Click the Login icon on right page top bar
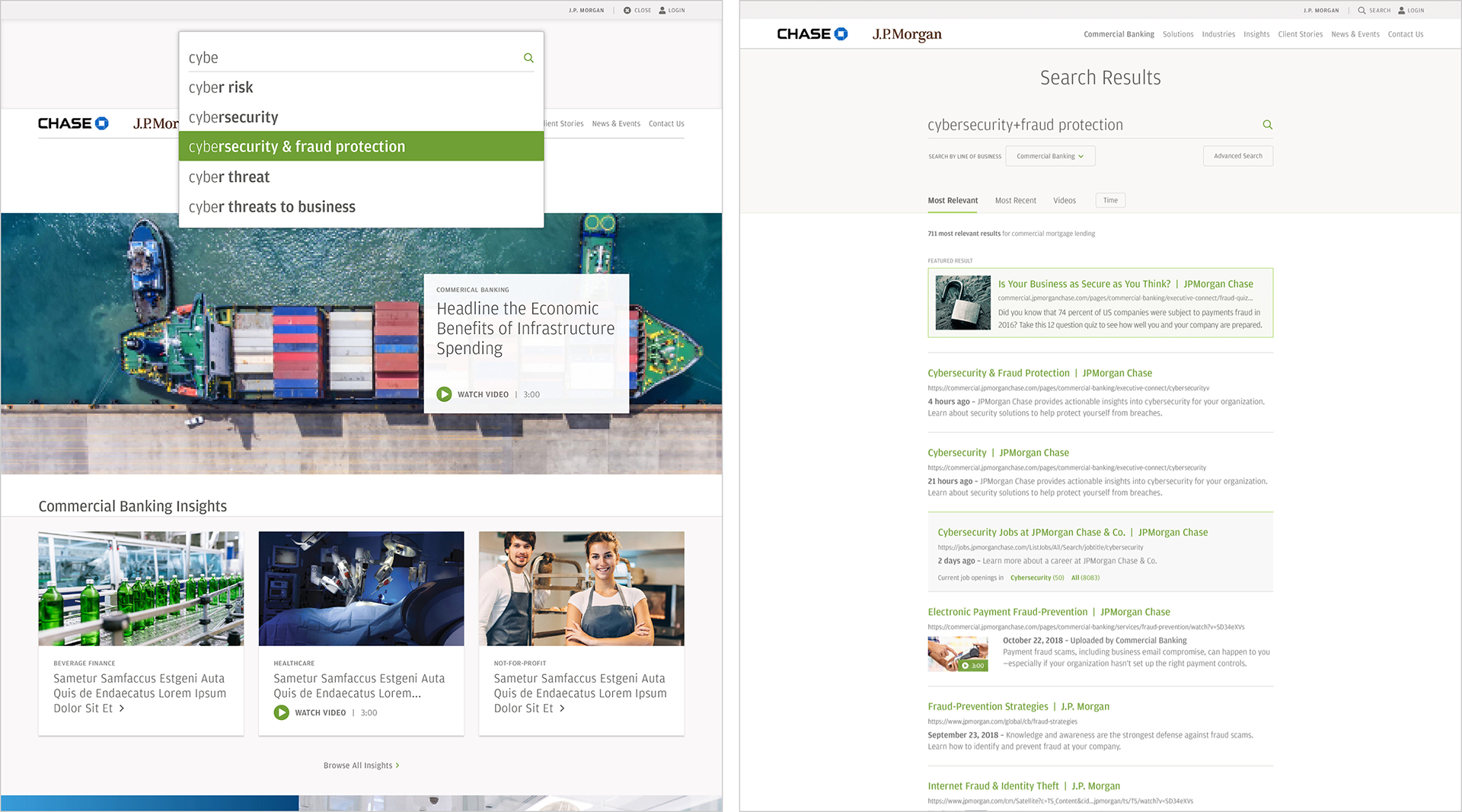1462x812 pixels. point(1402,11)
